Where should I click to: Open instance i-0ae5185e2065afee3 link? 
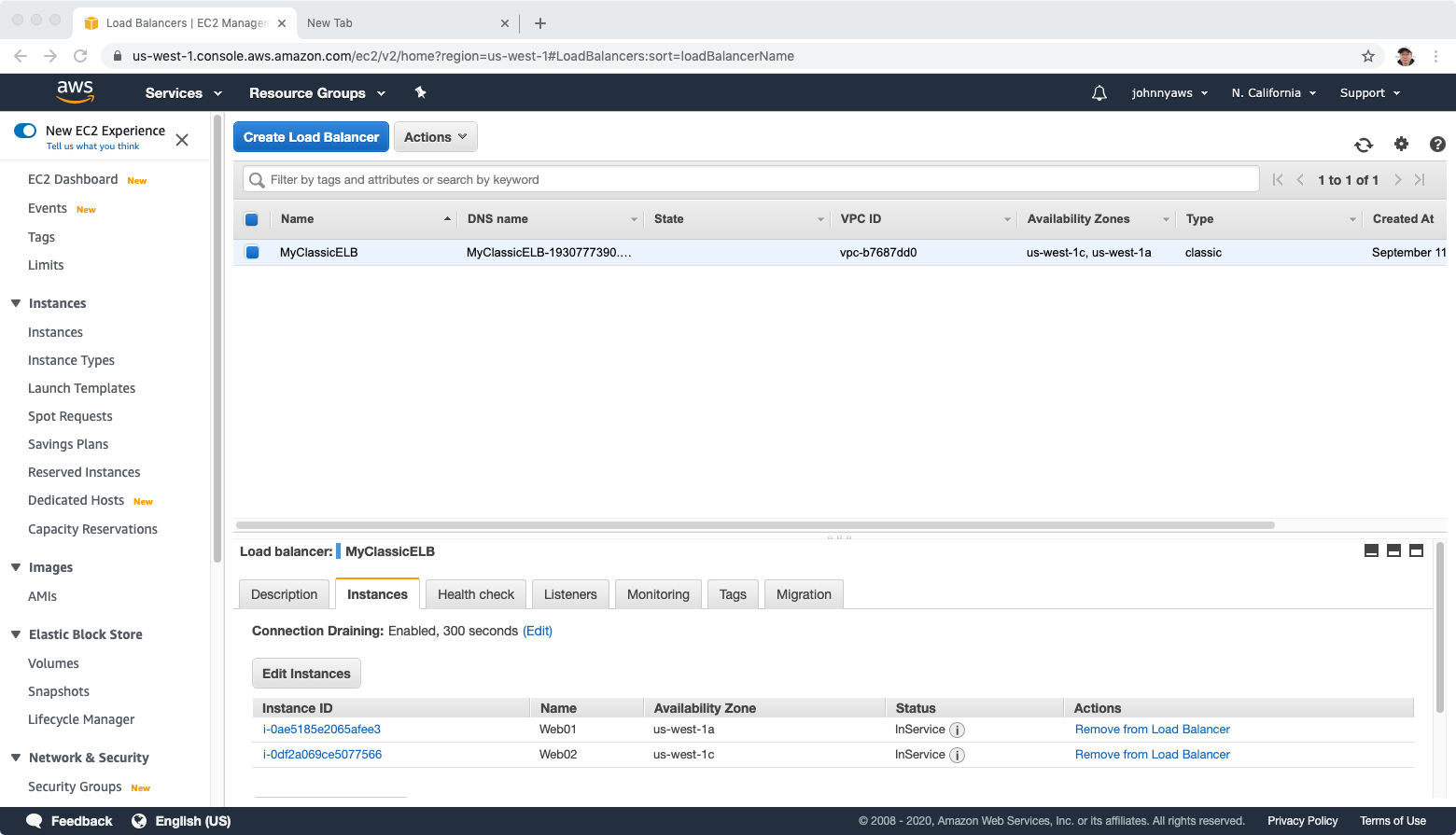tap(321, 730)
